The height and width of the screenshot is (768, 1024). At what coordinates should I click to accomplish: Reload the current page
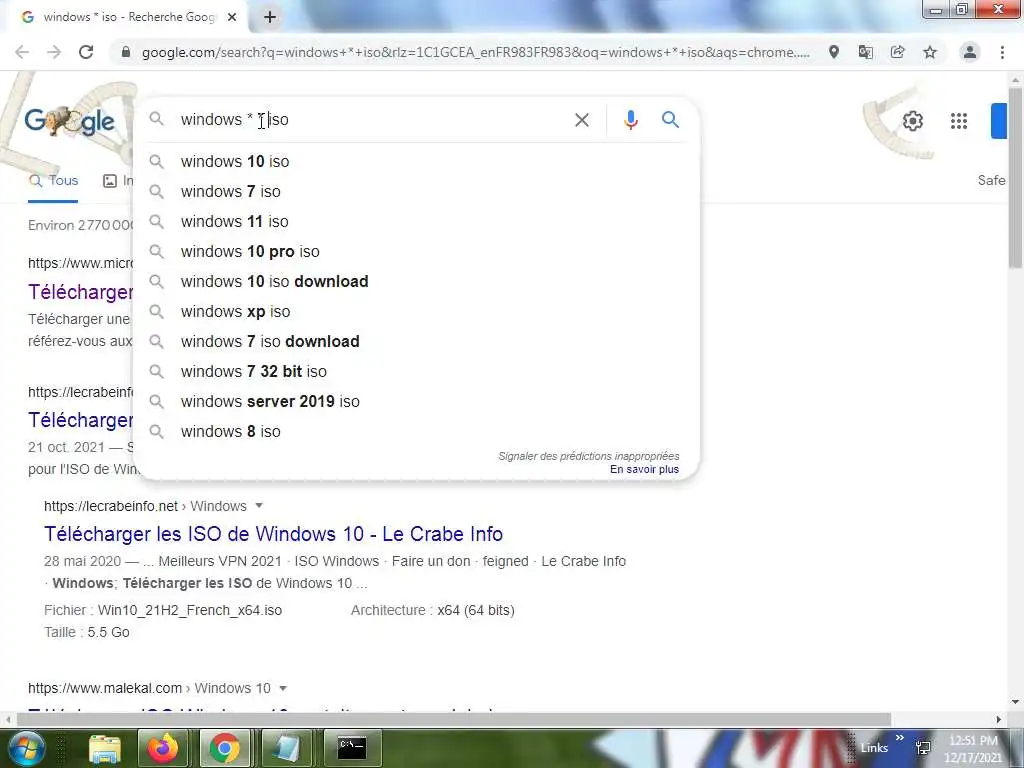(x=86, y=52)
